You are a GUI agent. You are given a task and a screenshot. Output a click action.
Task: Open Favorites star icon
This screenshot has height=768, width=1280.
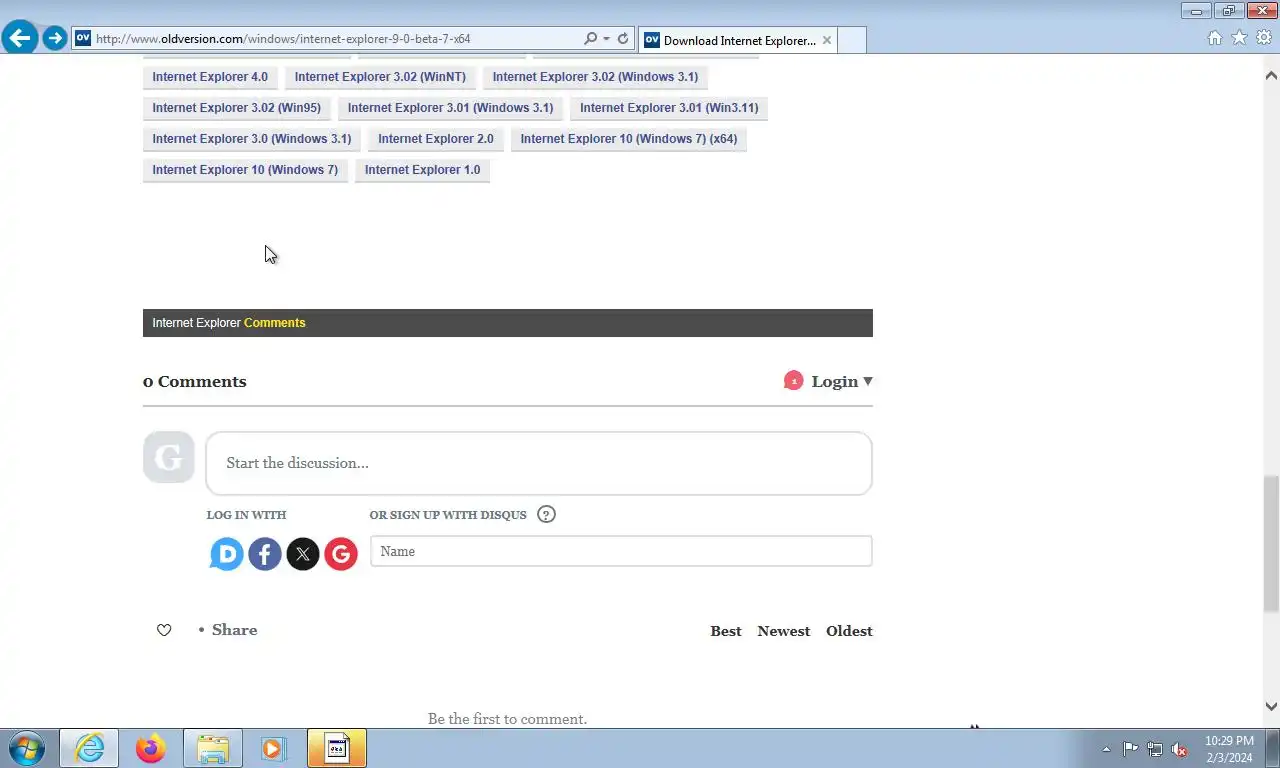[1239, 38]
